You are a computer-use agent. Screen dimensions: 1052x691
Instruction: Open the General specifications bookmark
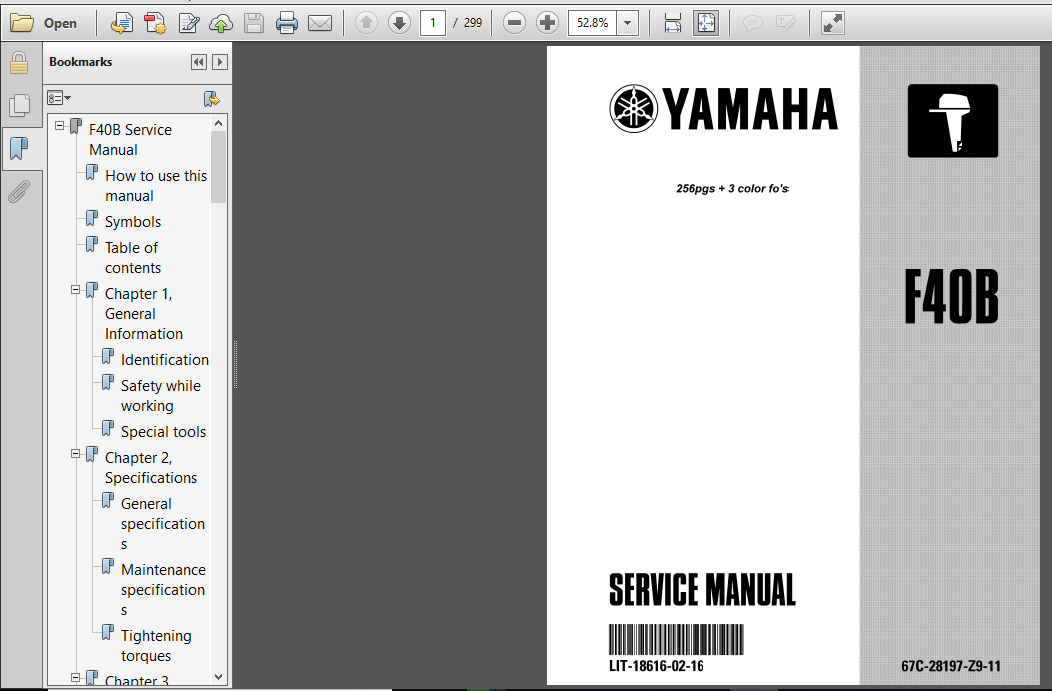pyautogui.click(x=162, y=524)
